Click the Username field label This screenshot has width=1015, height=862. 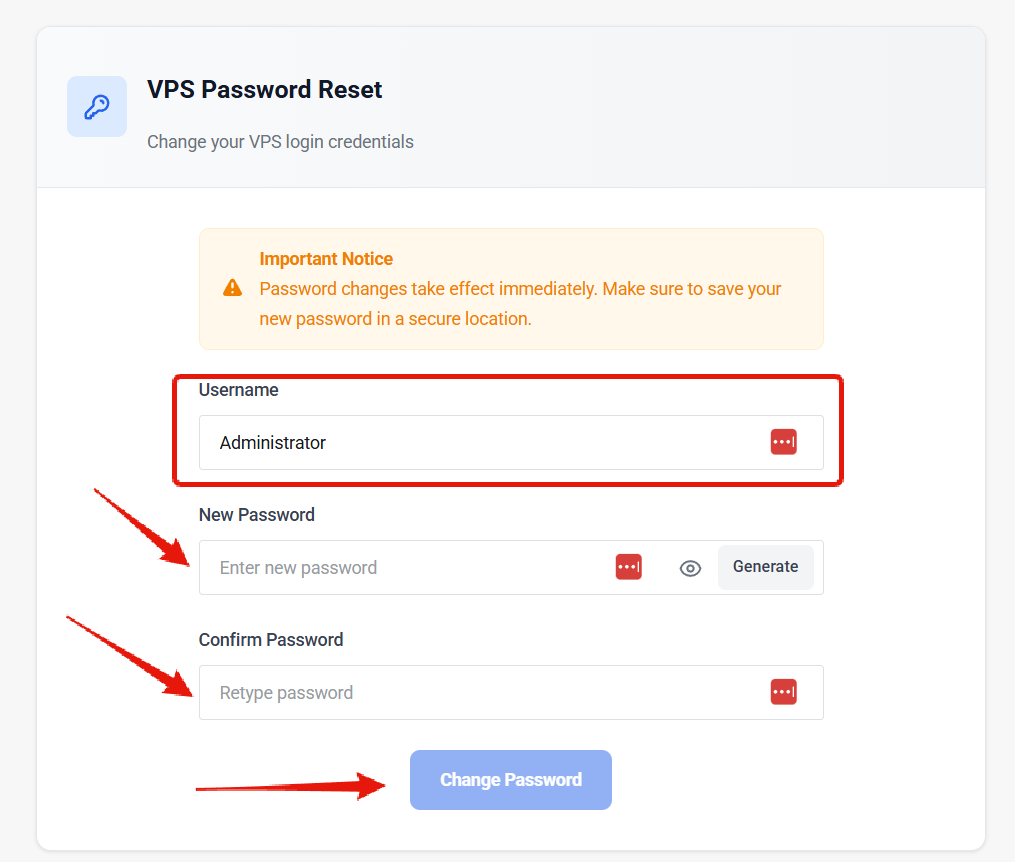tap(238, 390)
